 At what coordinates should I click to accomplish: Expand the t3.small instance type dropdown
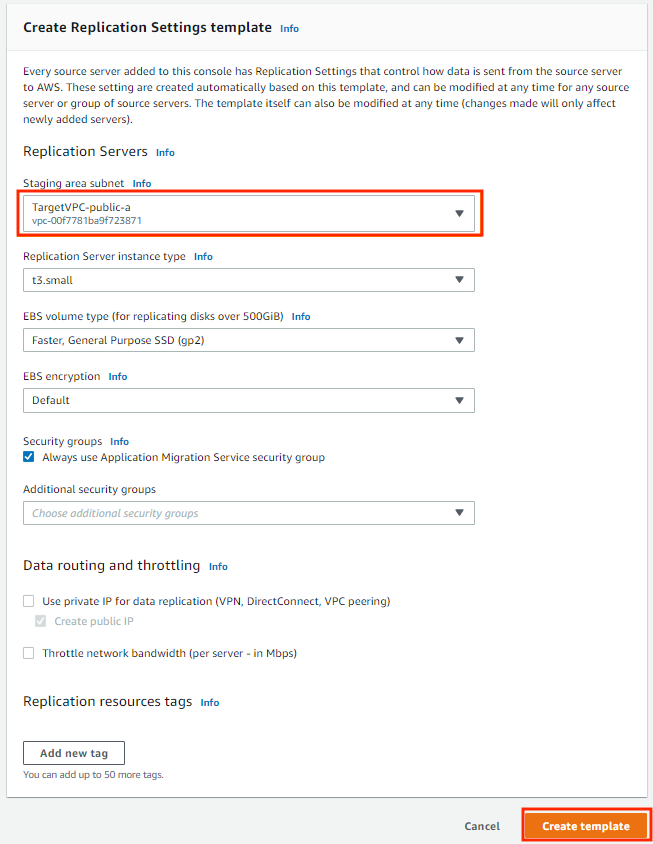[x=249, y=280]
